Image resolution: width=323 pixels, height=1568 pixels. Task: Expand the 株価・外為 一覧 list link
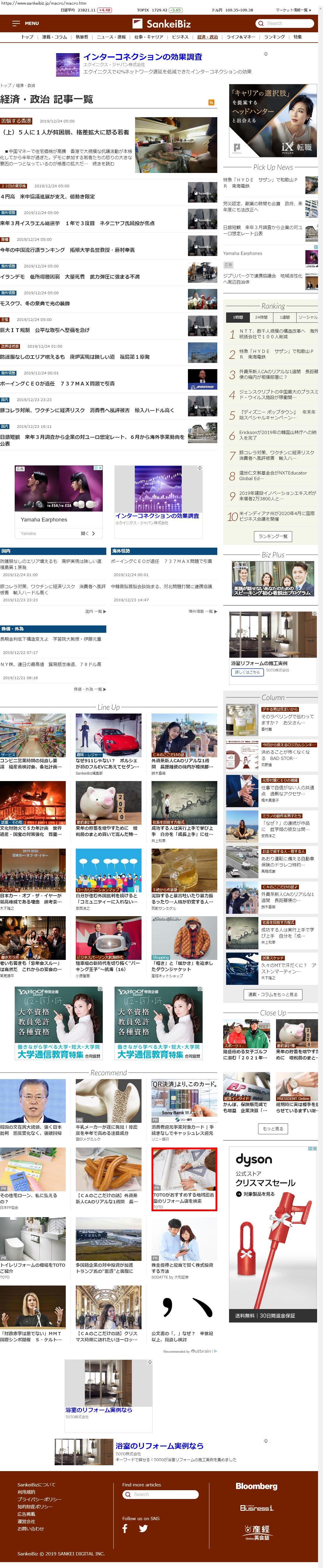point(90,689)
